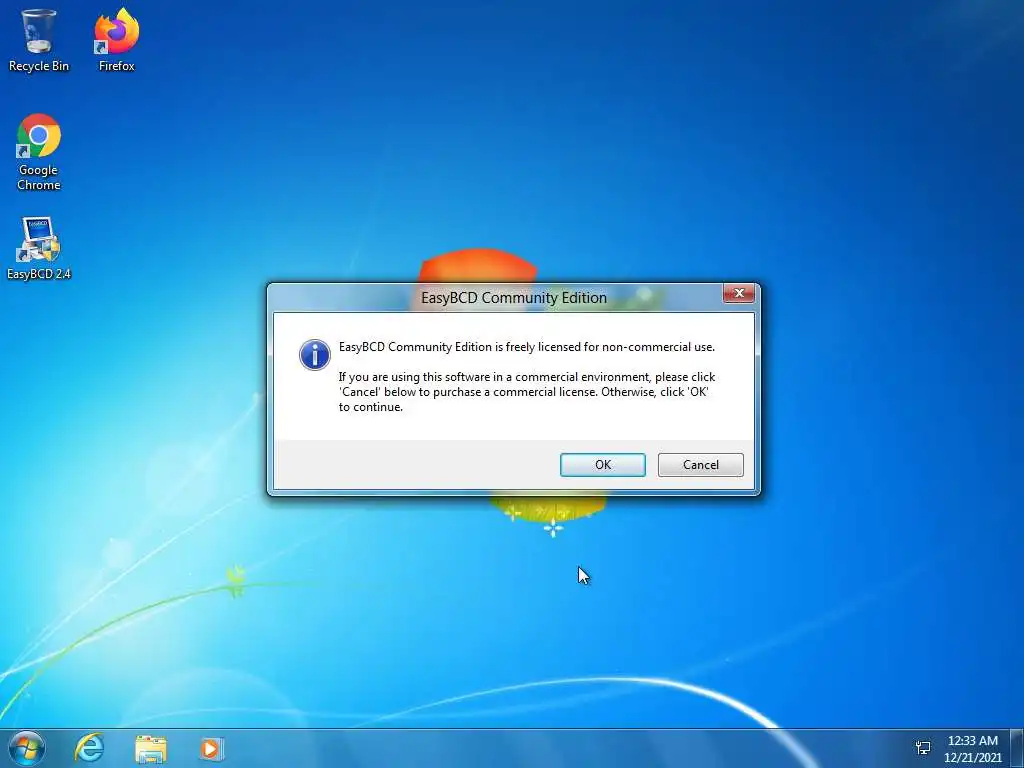Click the Show desktop button at taskbar end
Image resolution: width=1024 pixels, height=768 pixels.
coord(1017,748)
